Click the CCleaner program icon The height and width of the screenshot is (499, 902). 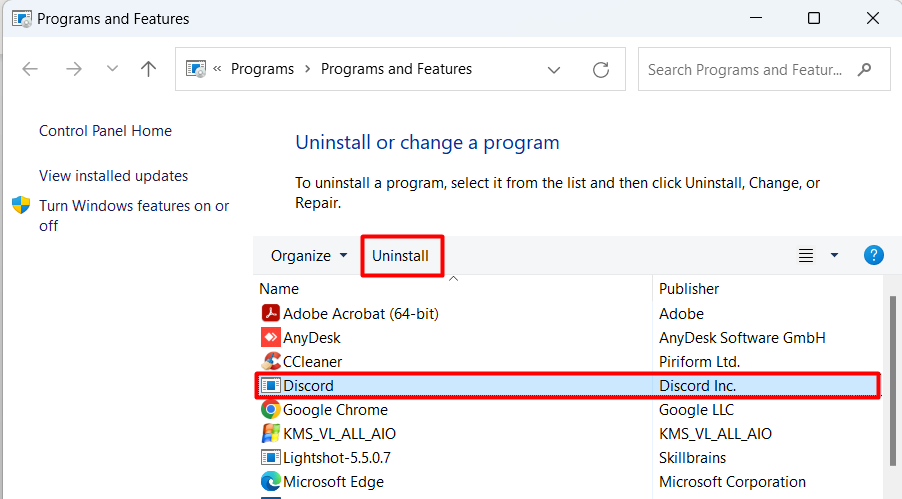tap(270, 361)
